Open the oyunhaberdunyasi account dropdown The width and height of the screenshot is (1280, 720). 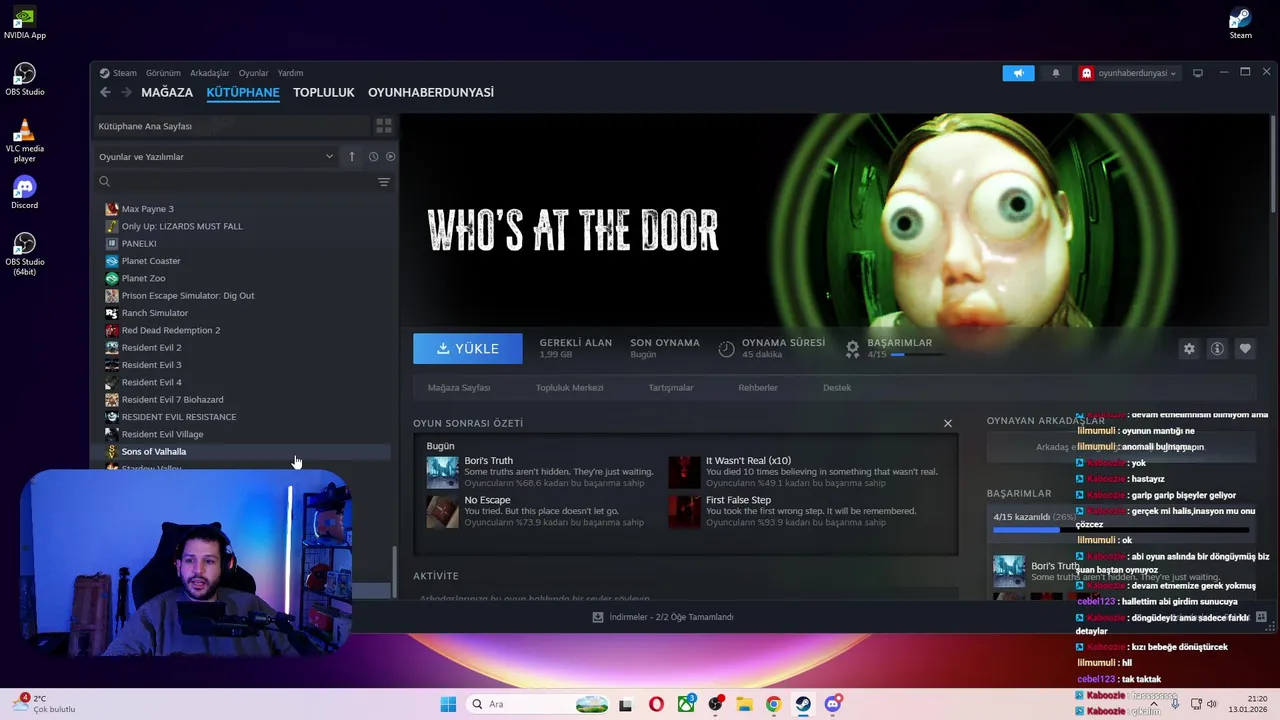[1129, 73]
